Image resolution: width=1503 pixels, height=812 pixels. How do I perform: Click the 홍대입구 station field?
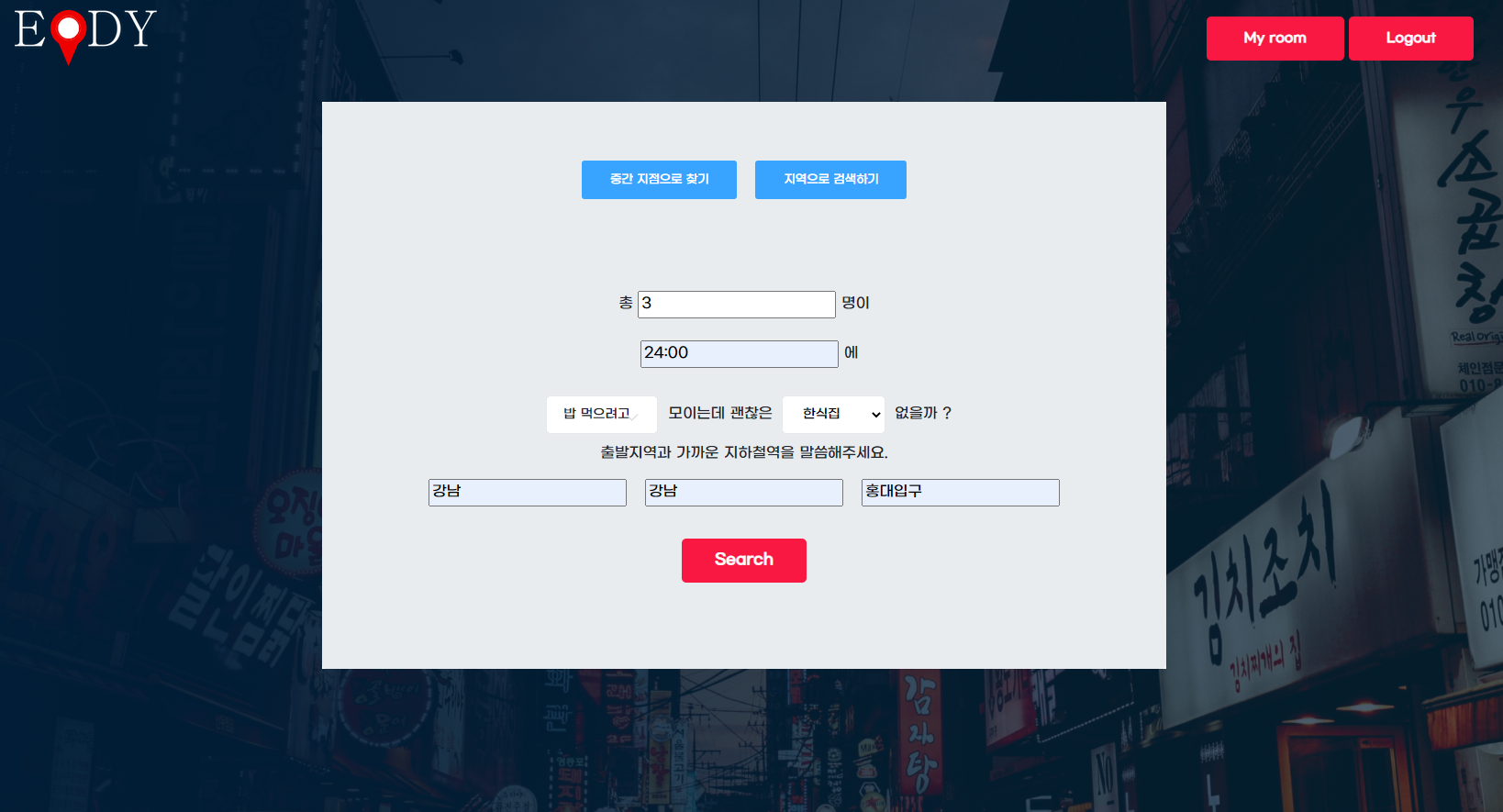click(x=960, y=493)
